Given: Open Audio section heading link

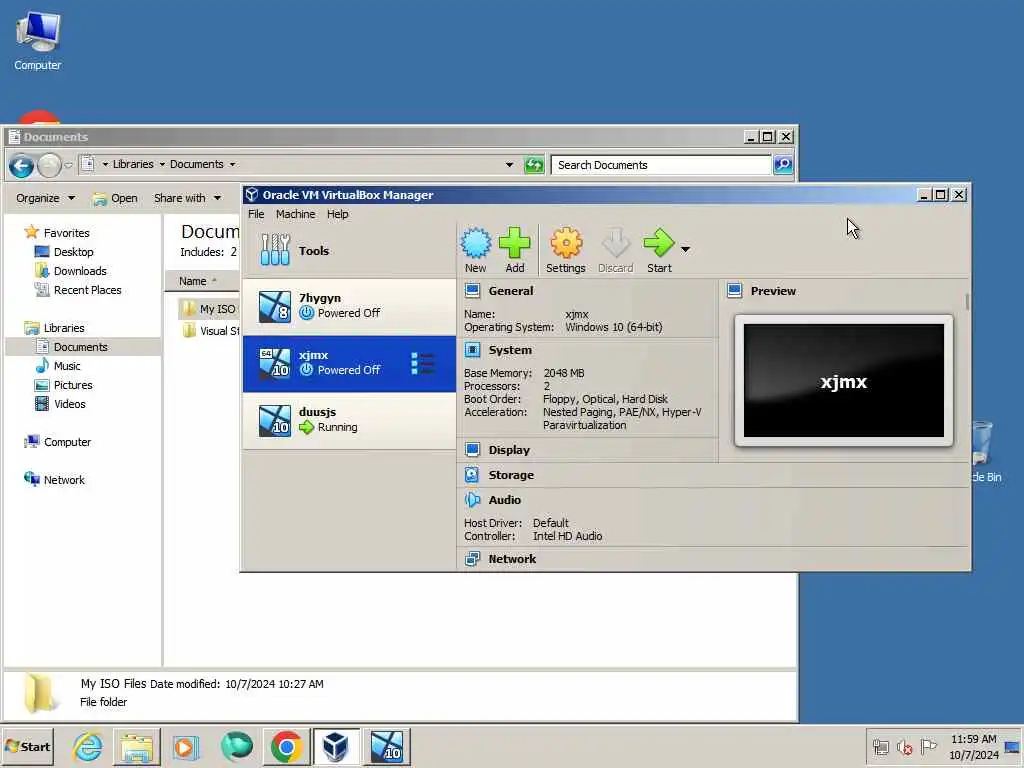Looking at the screenshot, I should click(x=505, y=500).
